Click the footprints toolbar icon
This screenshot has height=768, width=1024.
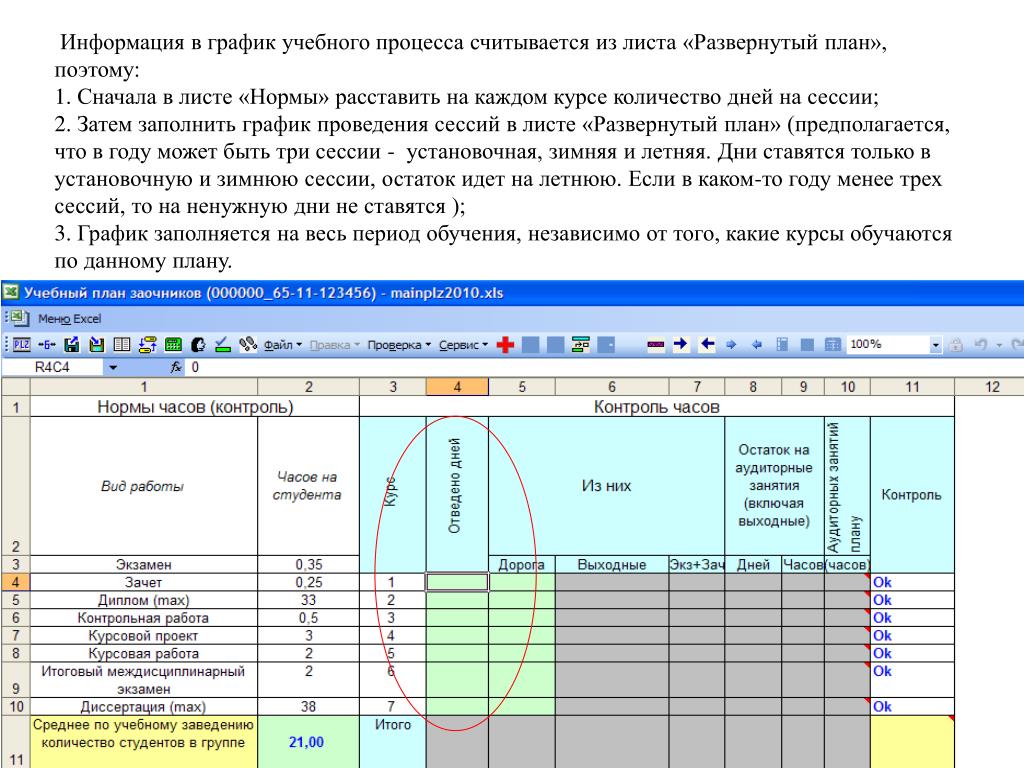pyautogui.click(x=248, y=344)
